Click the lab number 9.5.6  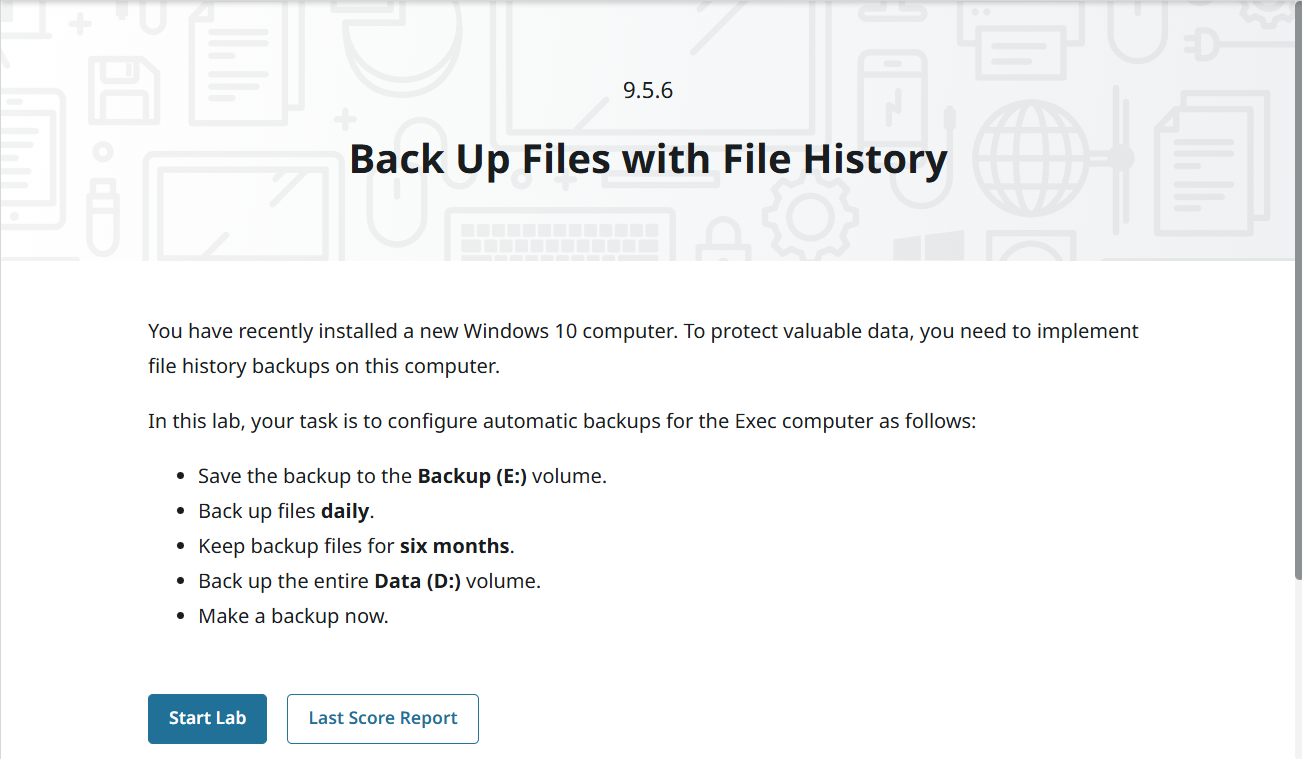click(648, 90)
